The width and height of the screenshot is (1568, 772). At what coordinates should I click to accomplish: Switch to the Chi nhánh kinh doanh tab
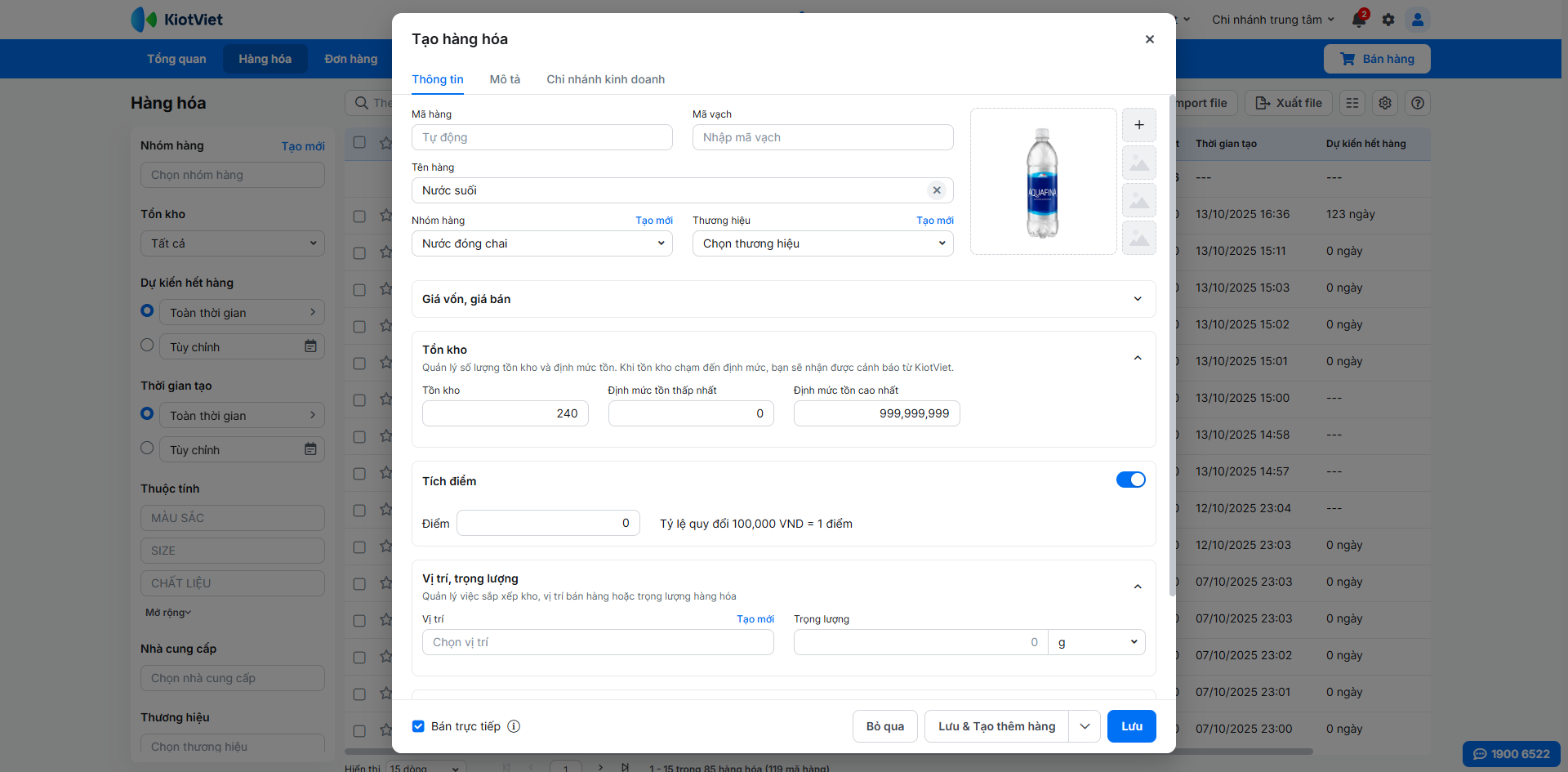605,79
